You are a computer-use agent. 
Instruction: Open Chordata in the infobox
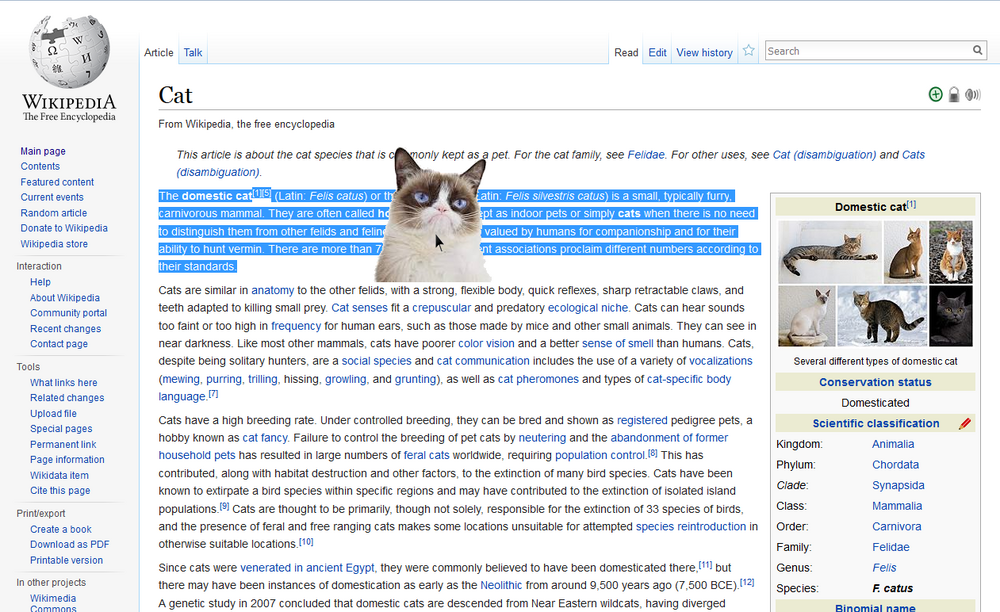(x=895, y=465)
